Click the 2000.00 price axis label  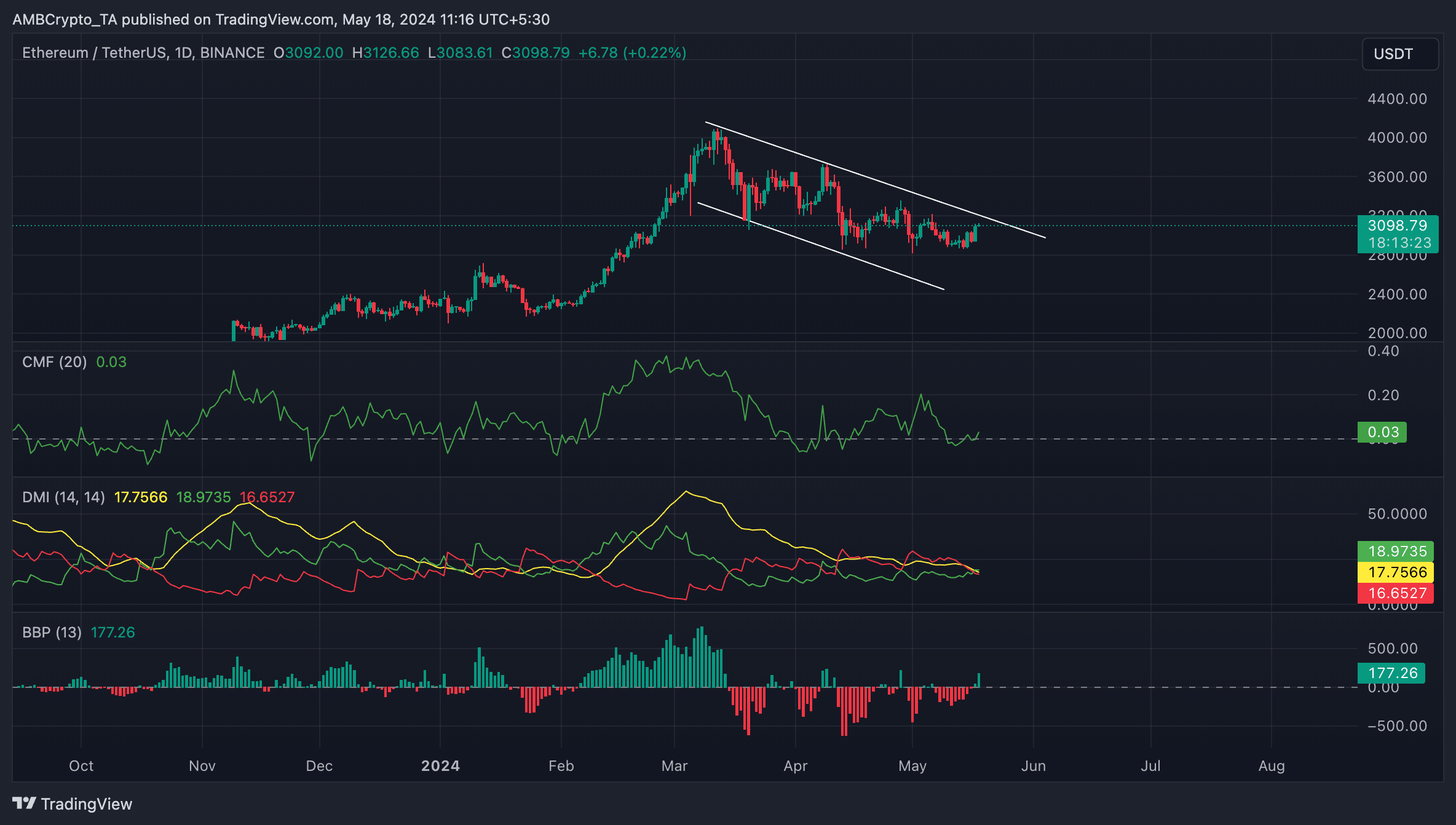[x=1397, y=333]
